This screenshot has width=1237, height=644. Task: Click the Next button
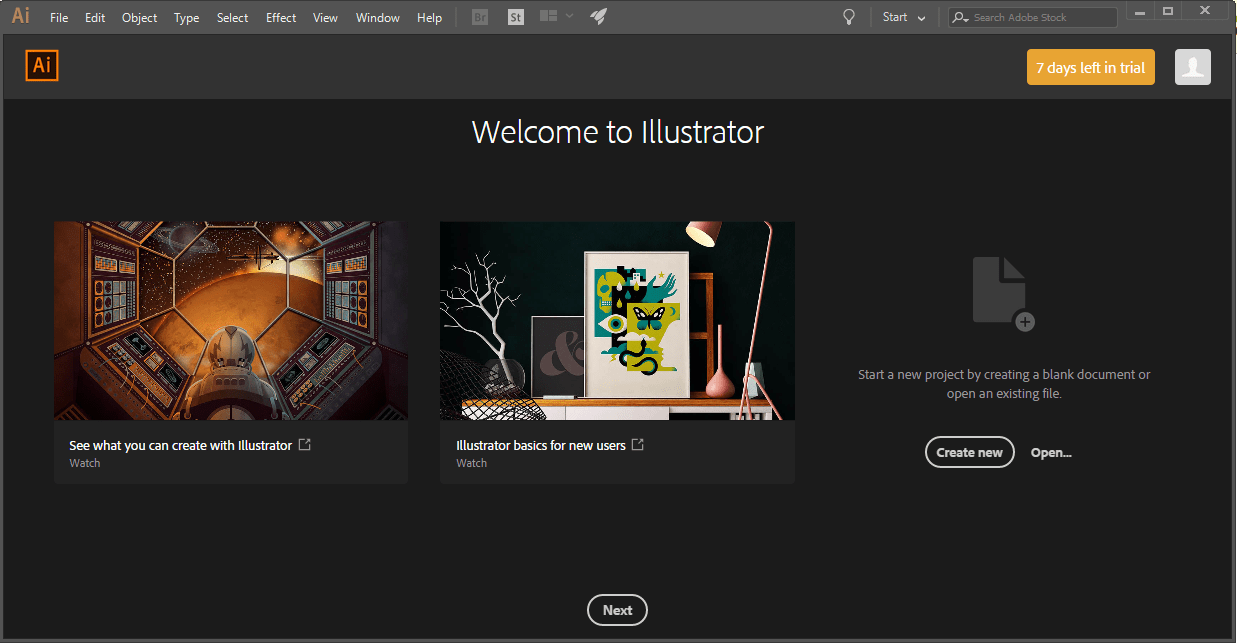(617, 610)
